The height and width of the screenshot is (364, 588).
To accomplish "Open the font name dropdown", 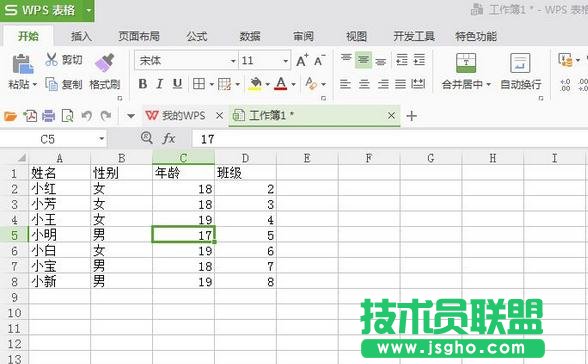I will pos(233,61).
